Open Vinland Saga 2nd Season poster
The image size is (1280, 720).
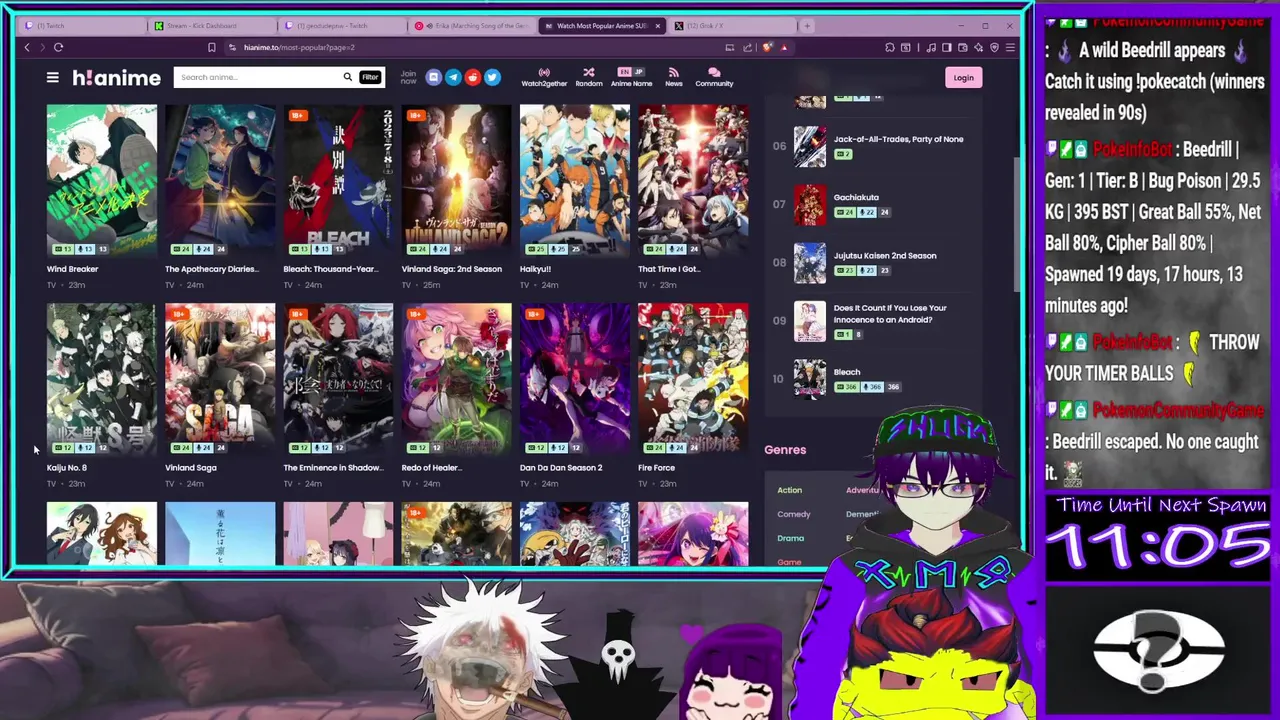456,180
